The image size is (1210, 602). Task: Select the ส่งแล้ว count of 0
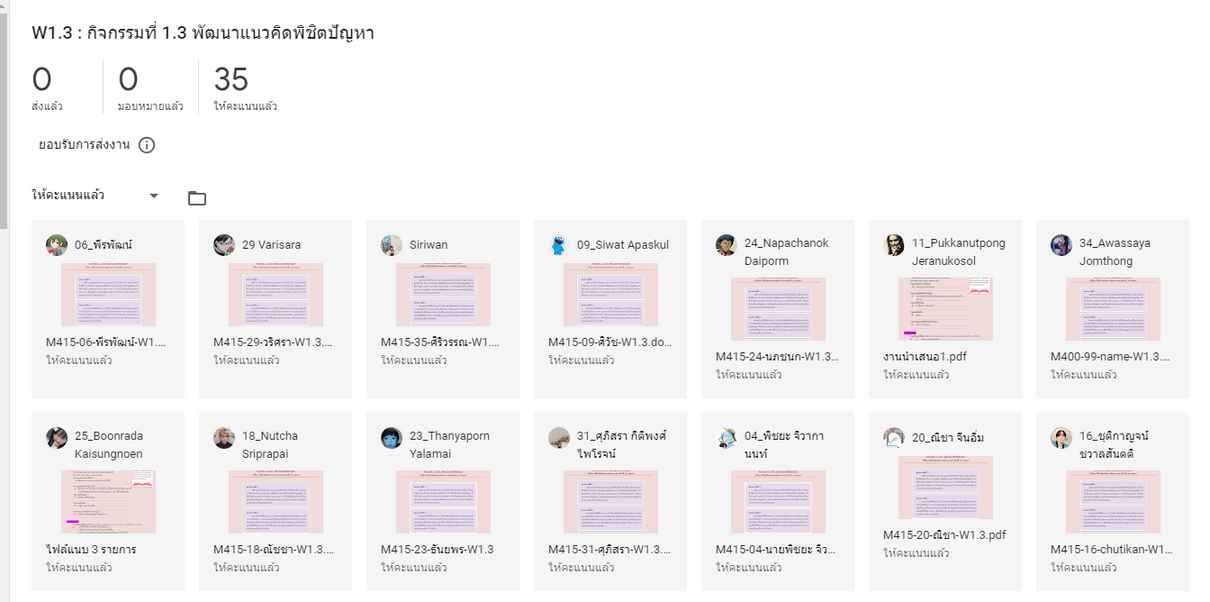42,80
